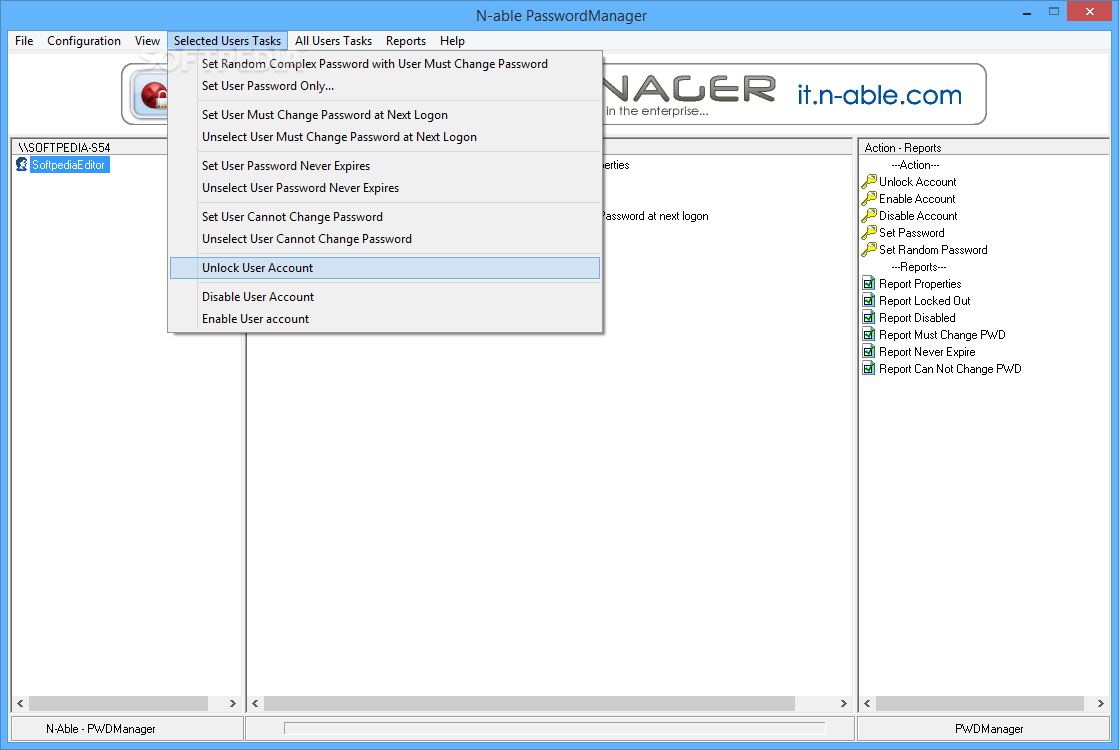Click Set Random Password action

[933, 250]
